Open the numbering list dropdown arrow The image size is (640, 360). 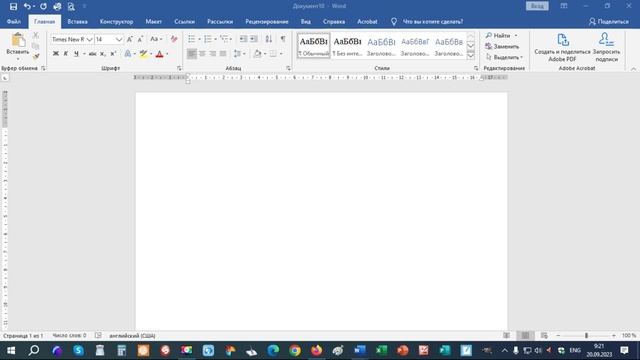point(216,39)
